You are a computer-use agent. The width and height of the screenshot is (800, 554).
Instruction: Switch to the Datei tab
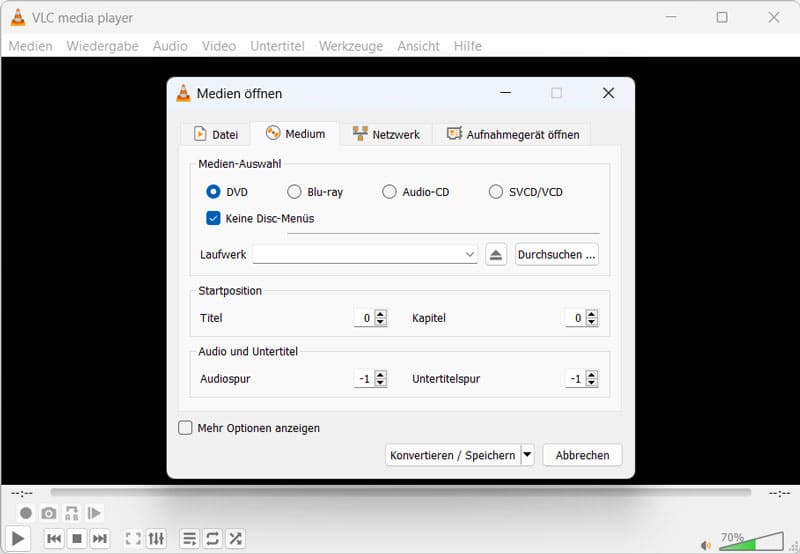tap(216, 135)
